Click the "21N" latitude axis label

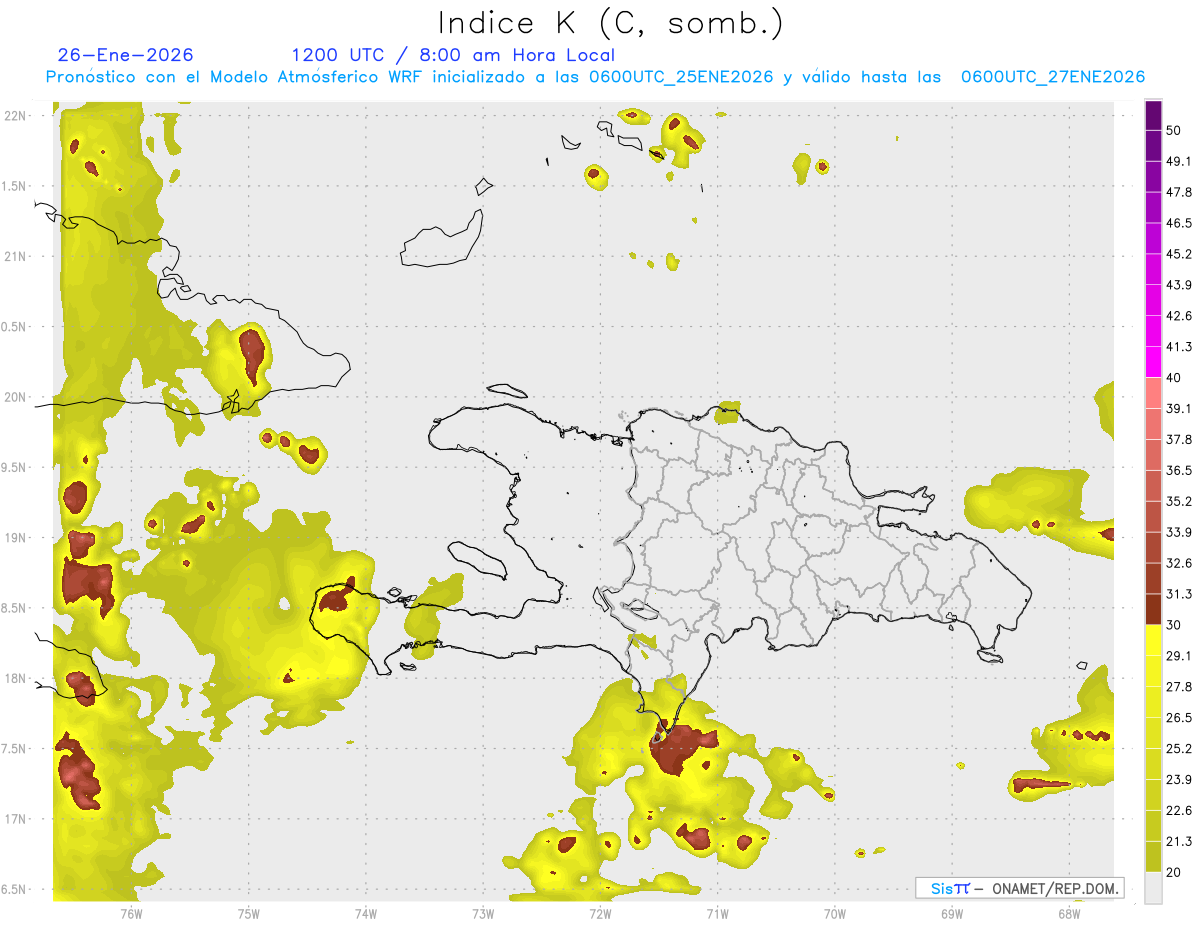17,256
